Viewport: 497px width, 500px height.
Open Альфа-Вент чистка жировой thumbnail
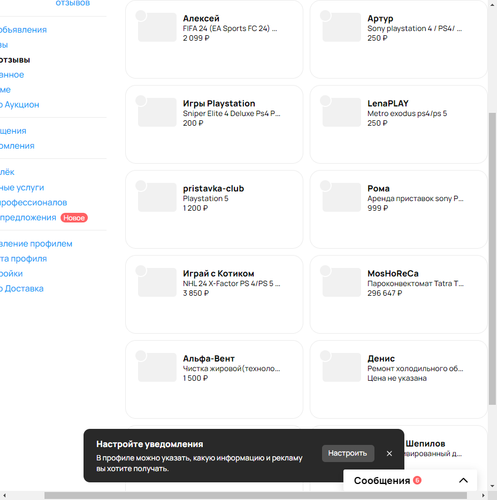click(157, 367)
